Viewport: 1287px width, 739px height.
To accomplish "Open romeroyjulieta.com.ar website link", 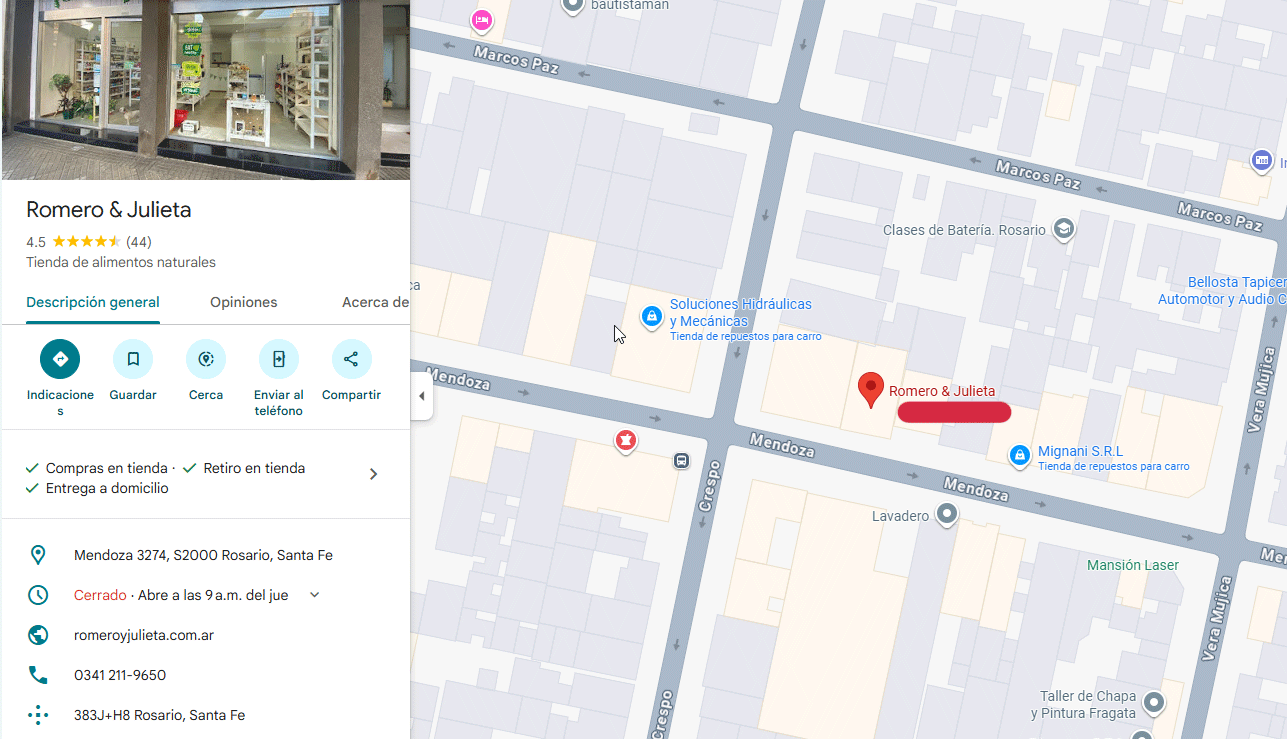I will 144,635.
